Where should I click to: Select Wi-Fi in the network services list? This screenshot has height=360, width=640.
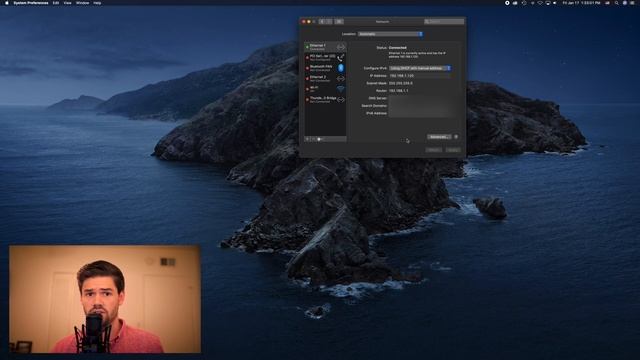pos(325,89)
